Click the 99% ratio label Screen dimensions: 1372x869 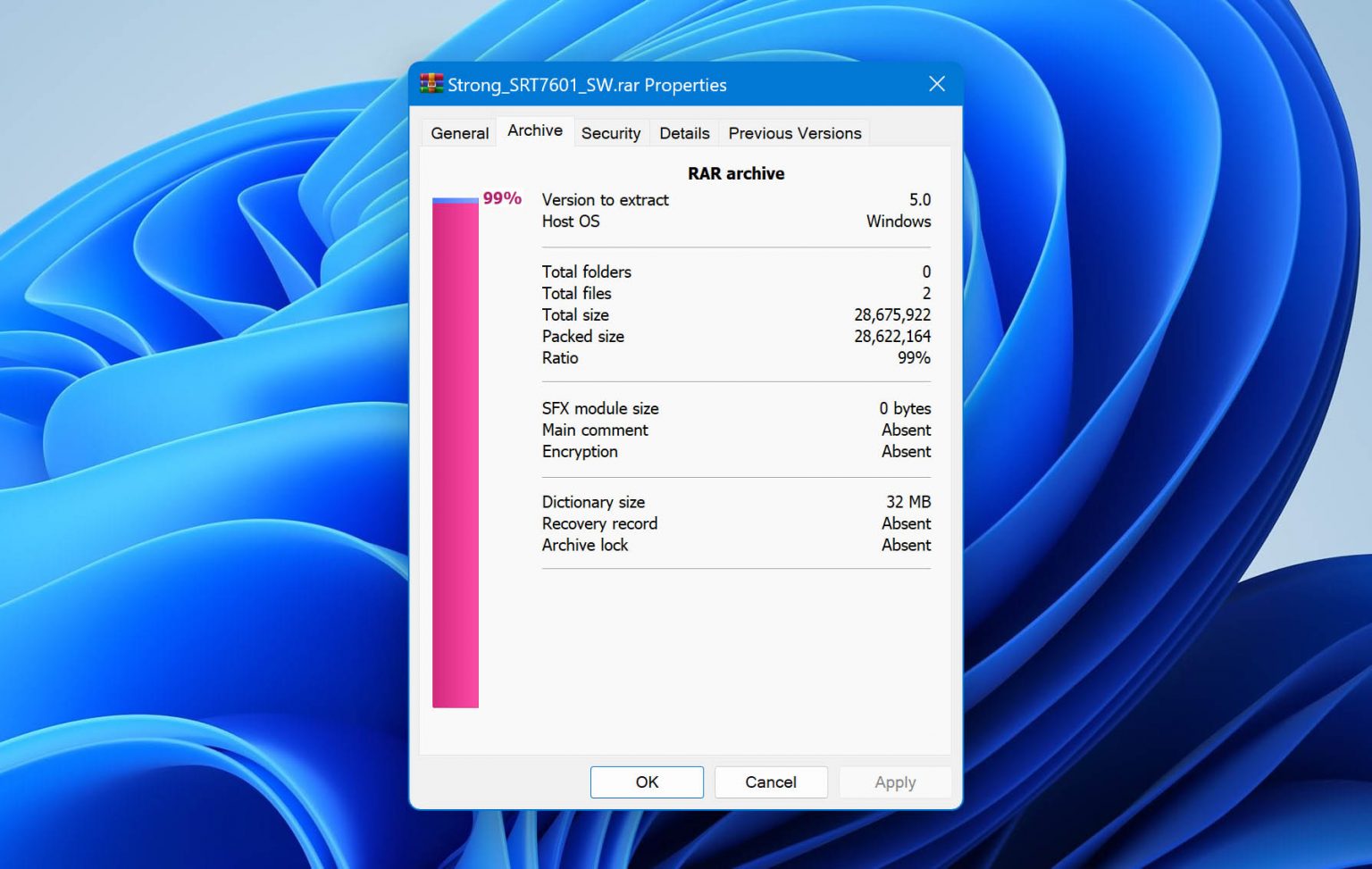pos(501,198)
